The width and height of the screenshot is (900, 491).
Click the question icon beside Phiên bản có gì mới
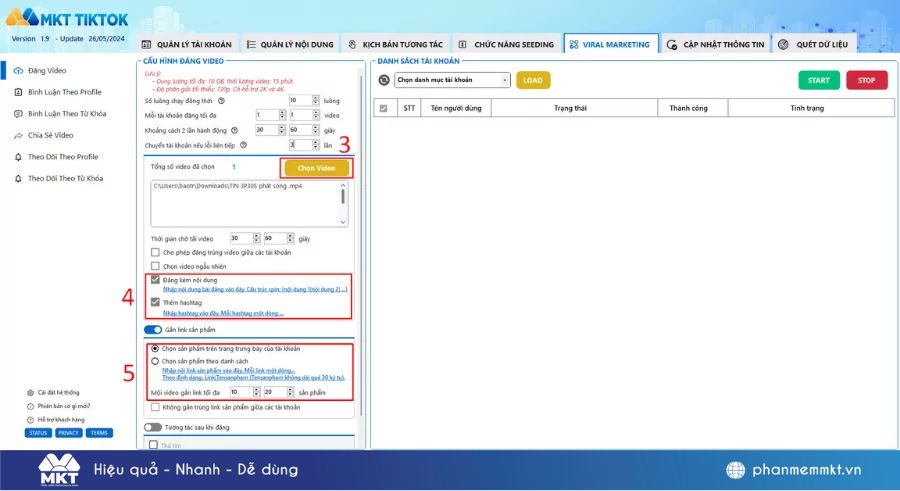(30, 406)
